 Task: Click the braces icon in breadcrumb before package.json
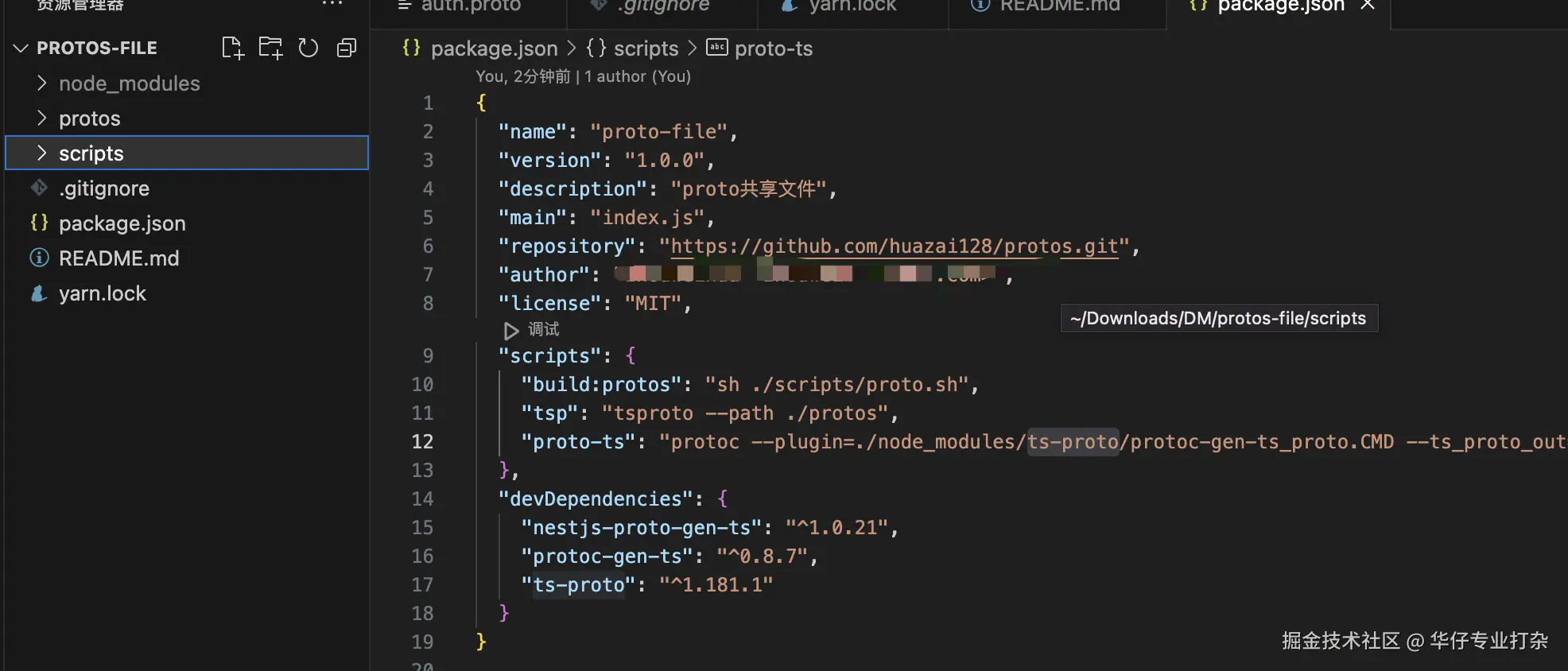pyautogui.click(x=411, y=48)
